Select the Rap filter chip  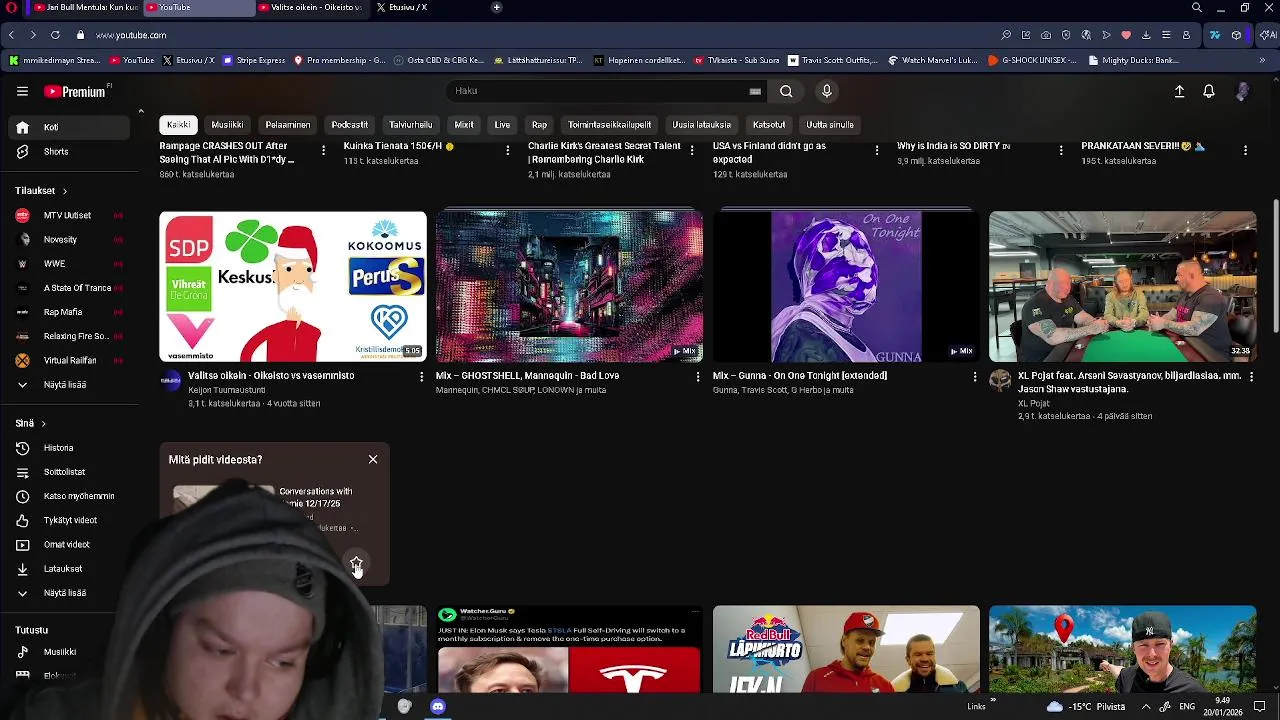tap(539, 125)
